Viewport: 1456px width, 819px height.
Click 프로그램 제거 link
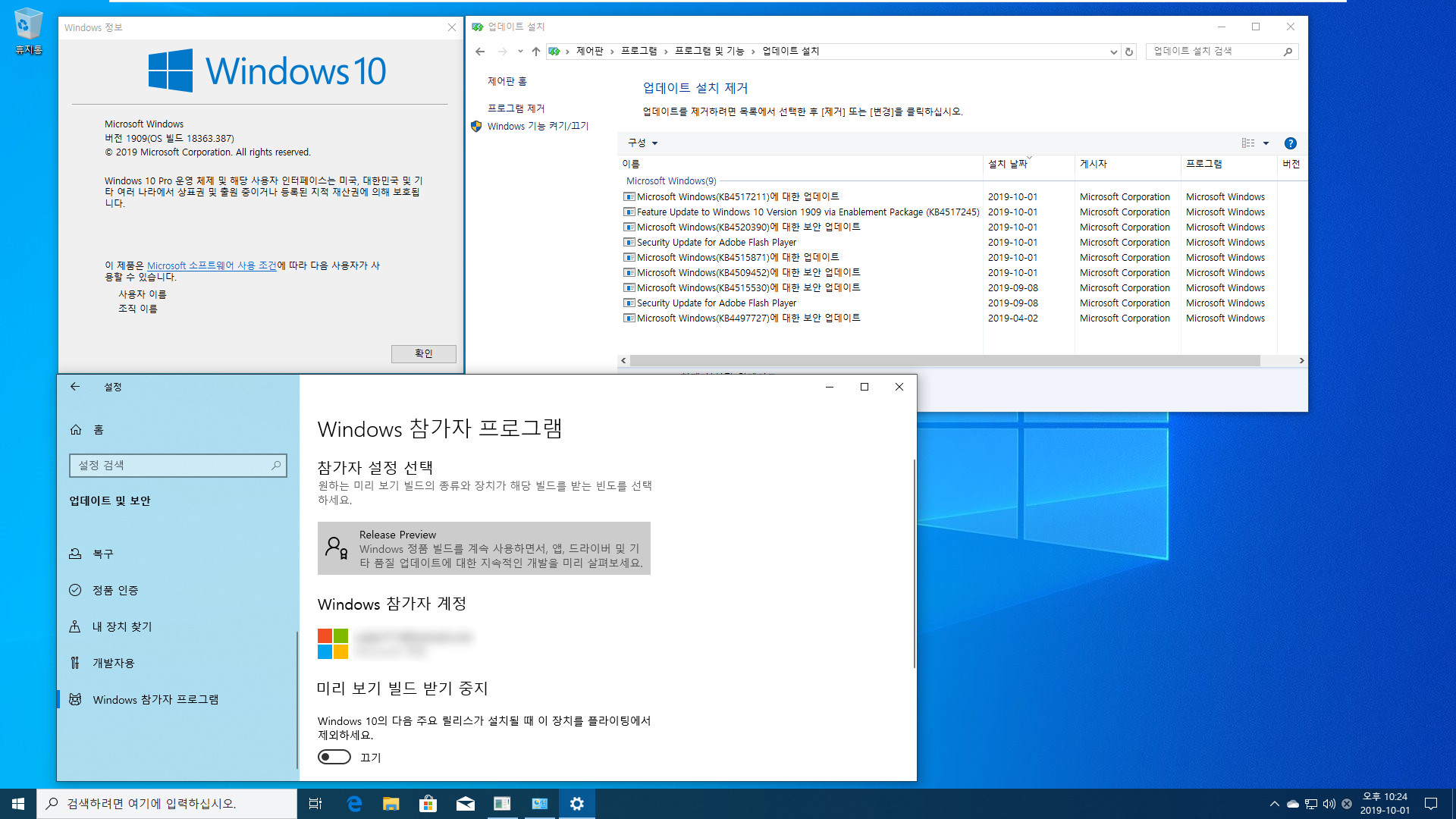click(x=516, y=108)
